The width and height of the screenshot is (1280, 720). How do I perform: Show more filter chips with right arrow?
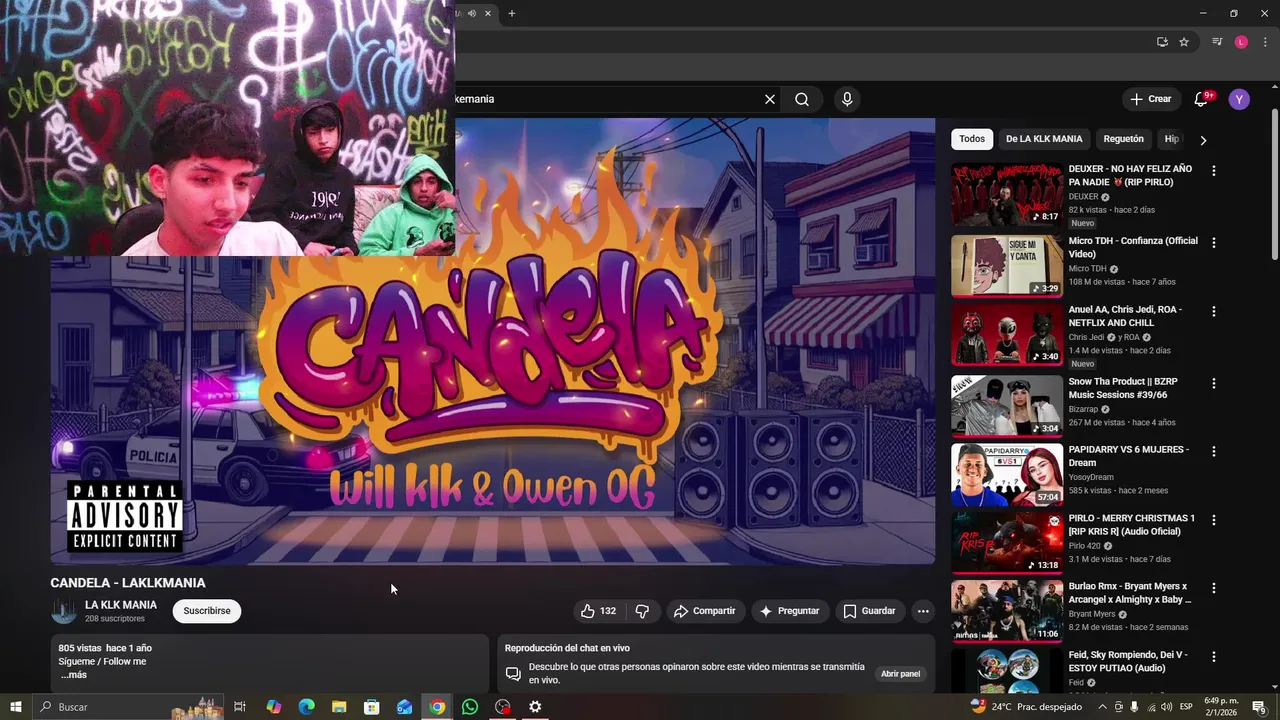click(x=1203, y=140)
